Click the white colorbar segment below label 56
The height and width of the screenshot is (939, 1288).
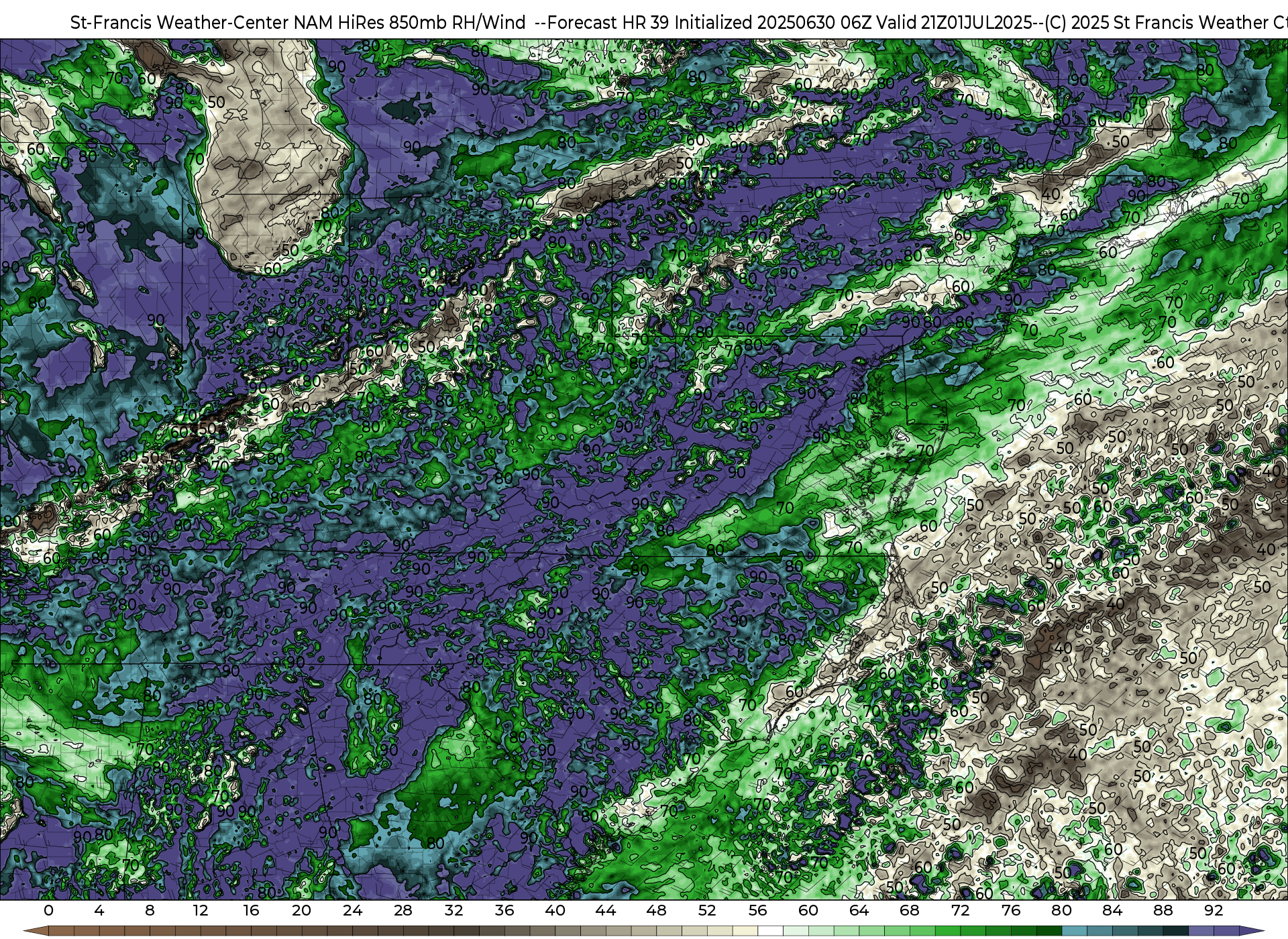coord(771,932)
